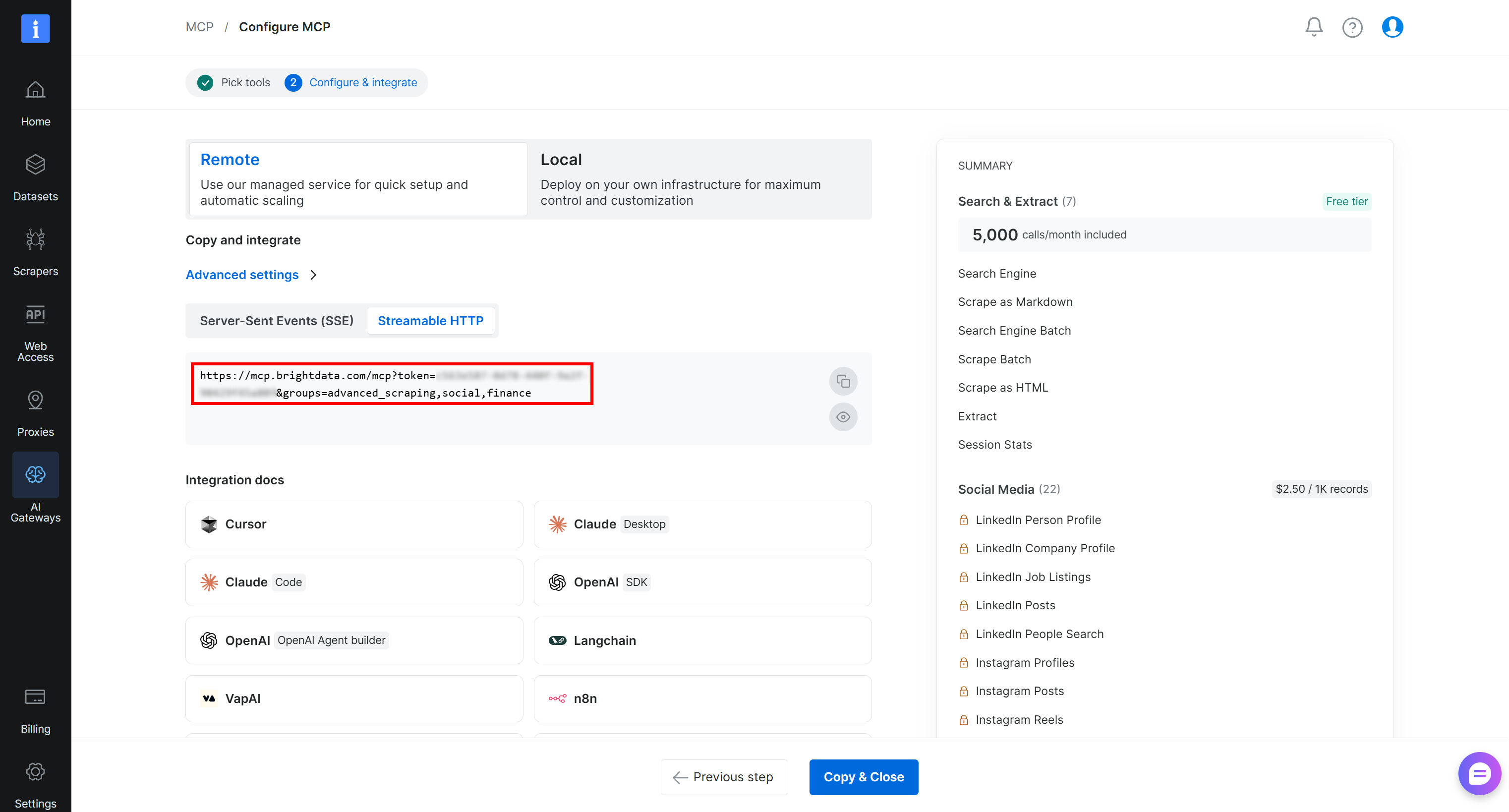
Task: Click 'Scrape as HTML' in the summary
Action: (1003, 388)
